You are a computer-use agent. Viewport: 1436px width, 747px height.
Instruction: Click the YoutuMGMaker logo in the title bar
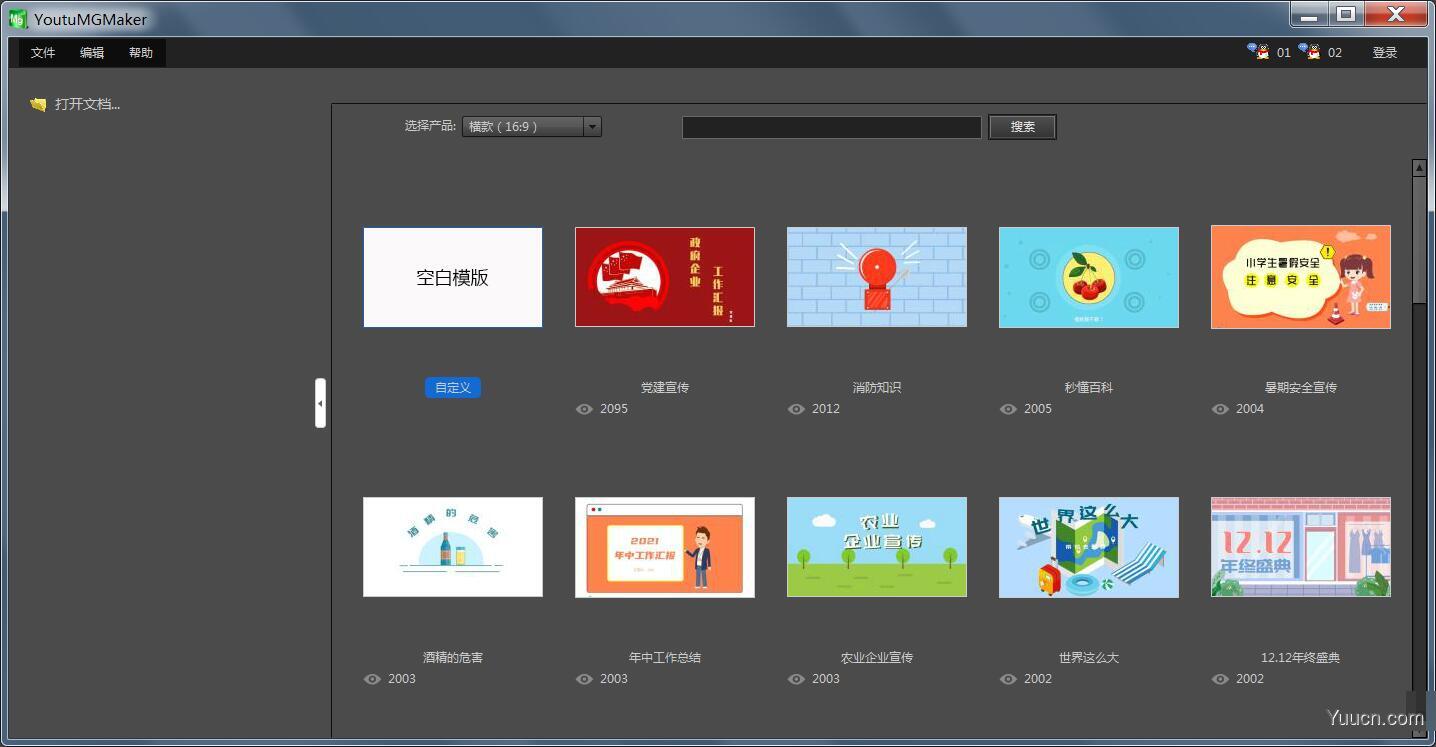[16, 17]
